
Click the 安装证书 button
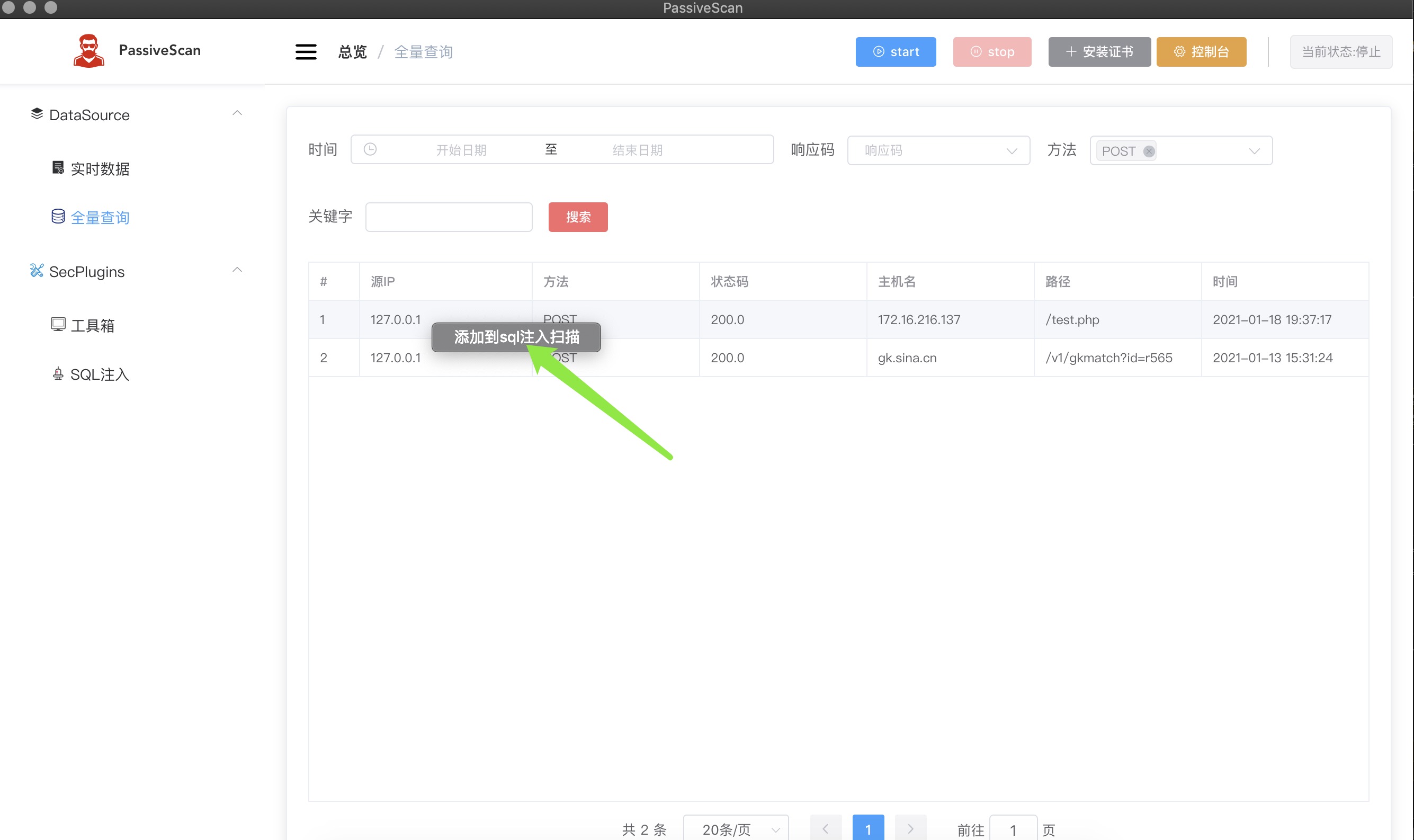1099,52
